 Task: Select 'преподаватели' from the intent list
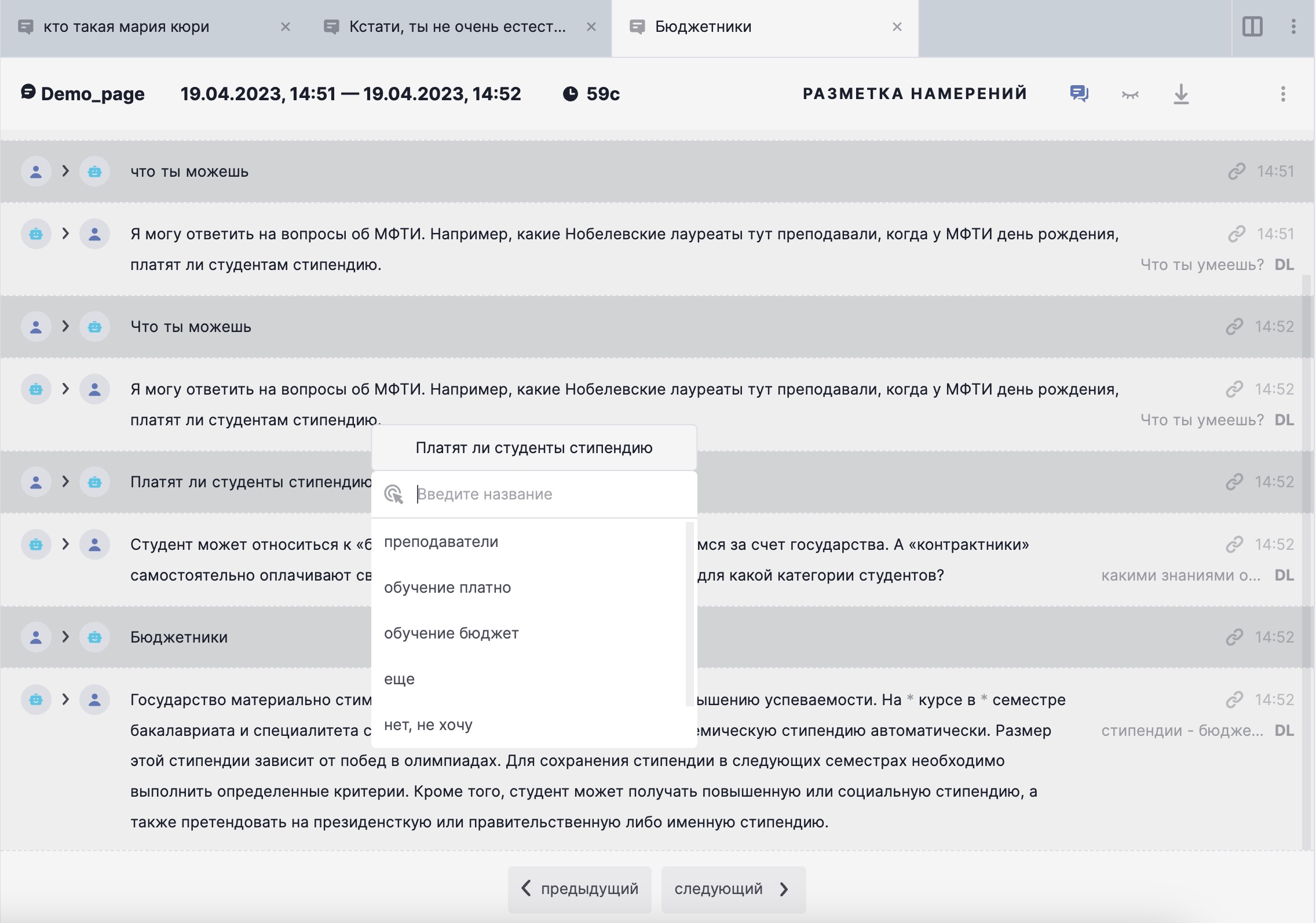[x=441, y=541]
